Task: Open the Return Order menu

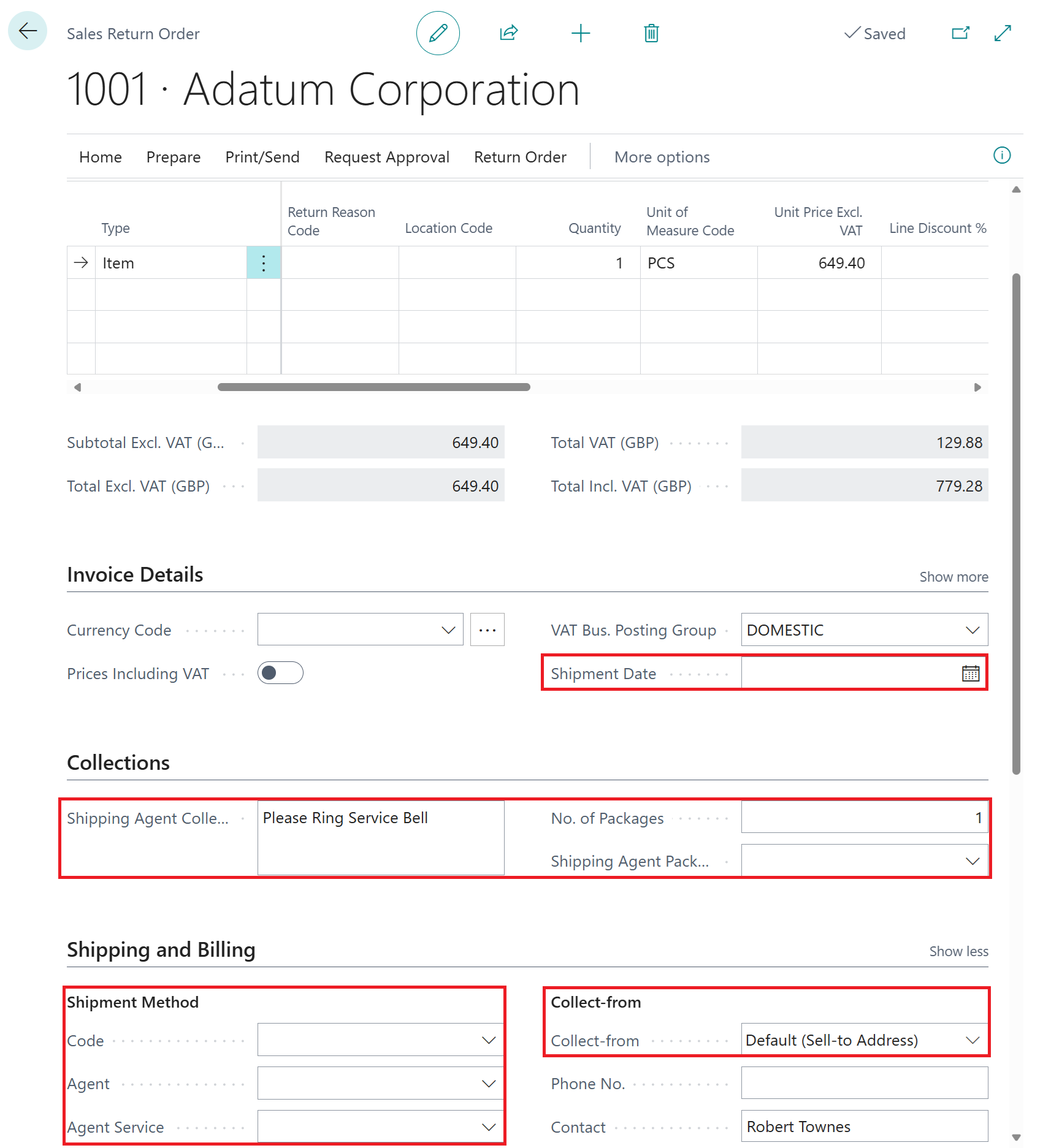Action: click(x=520, y=157)
